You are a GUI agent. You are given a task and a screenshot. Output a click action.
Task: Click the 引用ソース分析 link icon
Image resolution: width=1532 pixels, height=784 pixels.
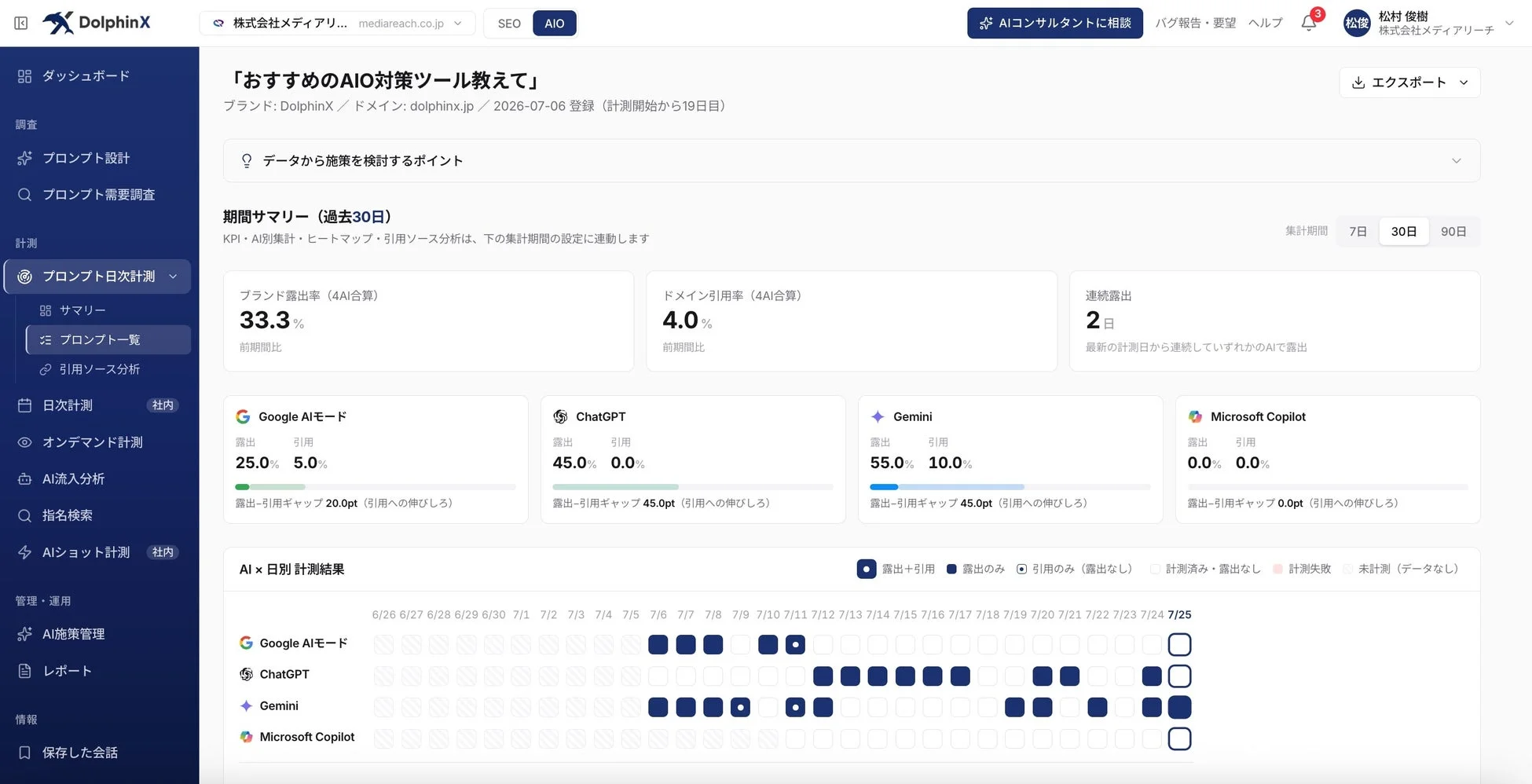(46, 369)
